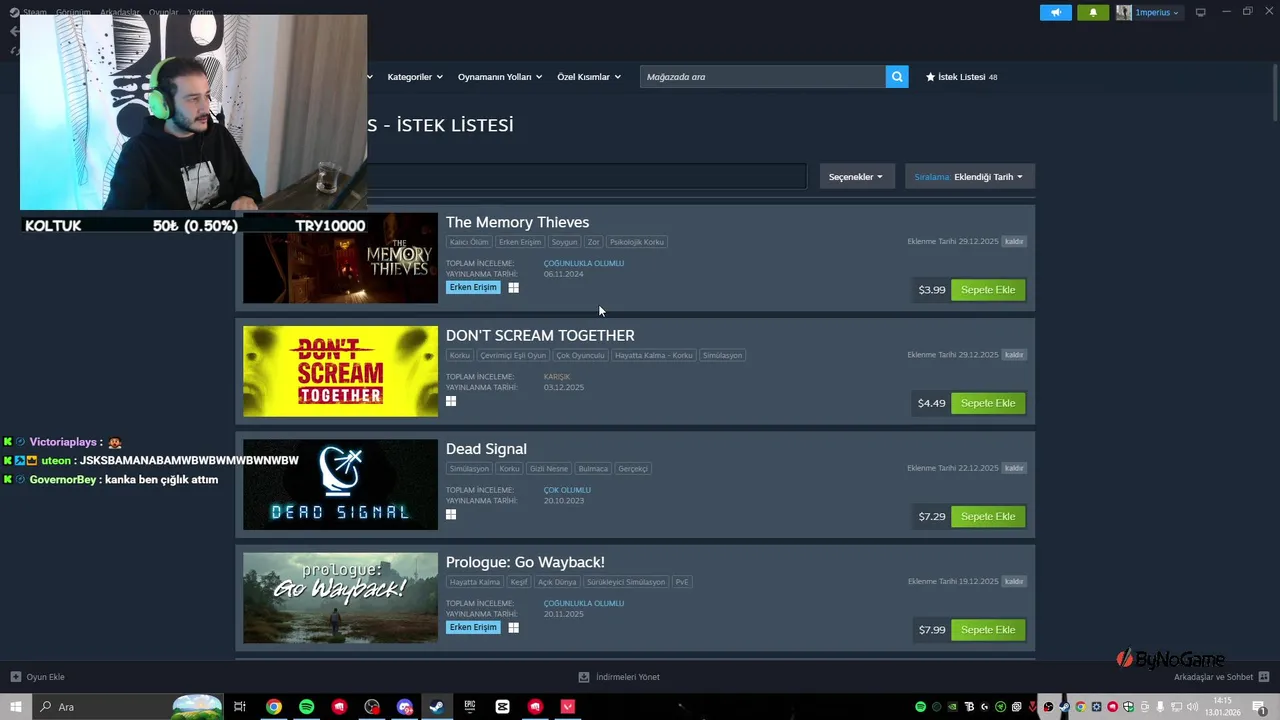Open the red V app on taskbar
This screenshot has height=720, width=1280.
[x=568, y=707]
